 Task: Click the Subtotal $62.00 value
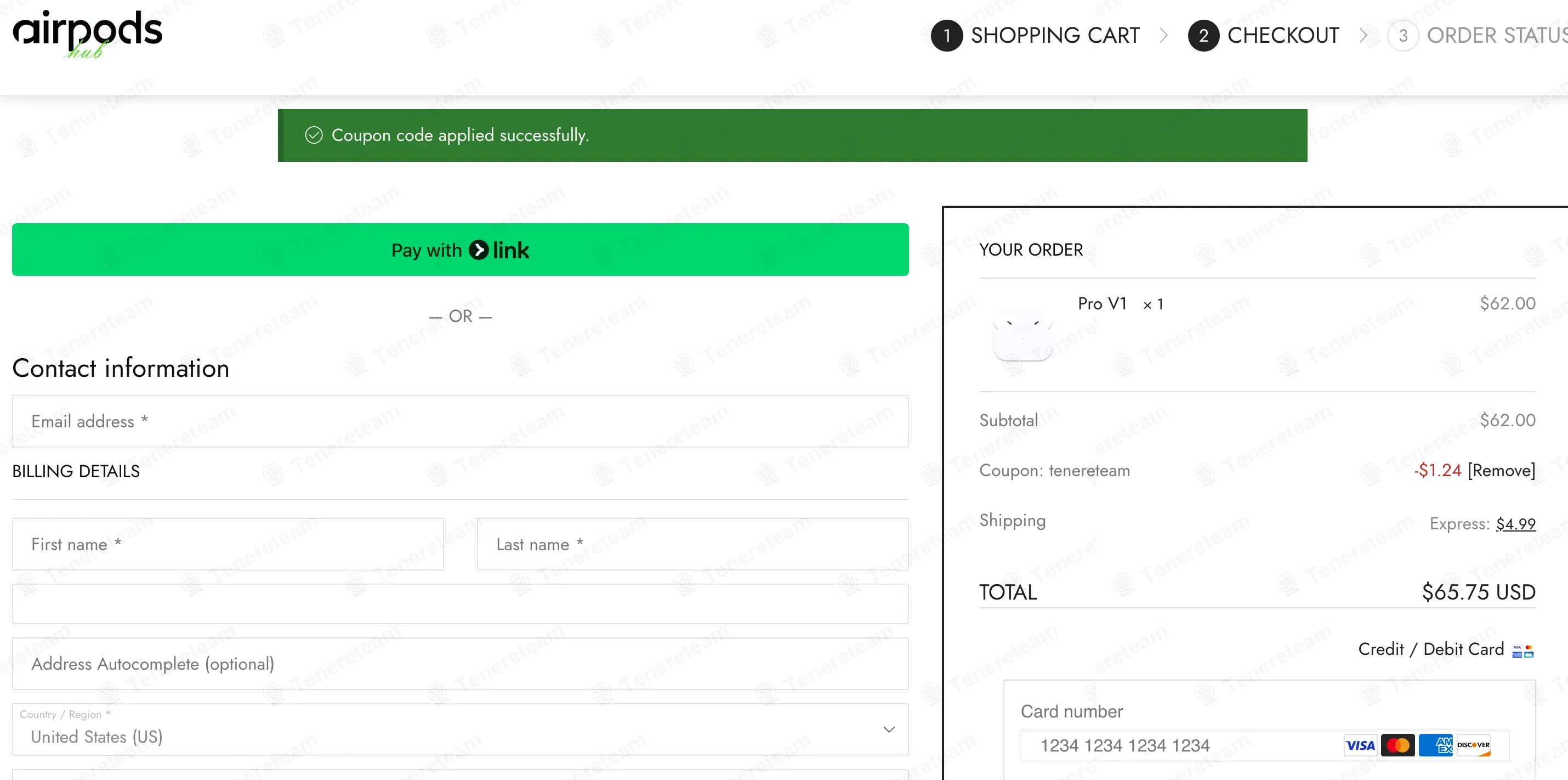pos(1508,420)
